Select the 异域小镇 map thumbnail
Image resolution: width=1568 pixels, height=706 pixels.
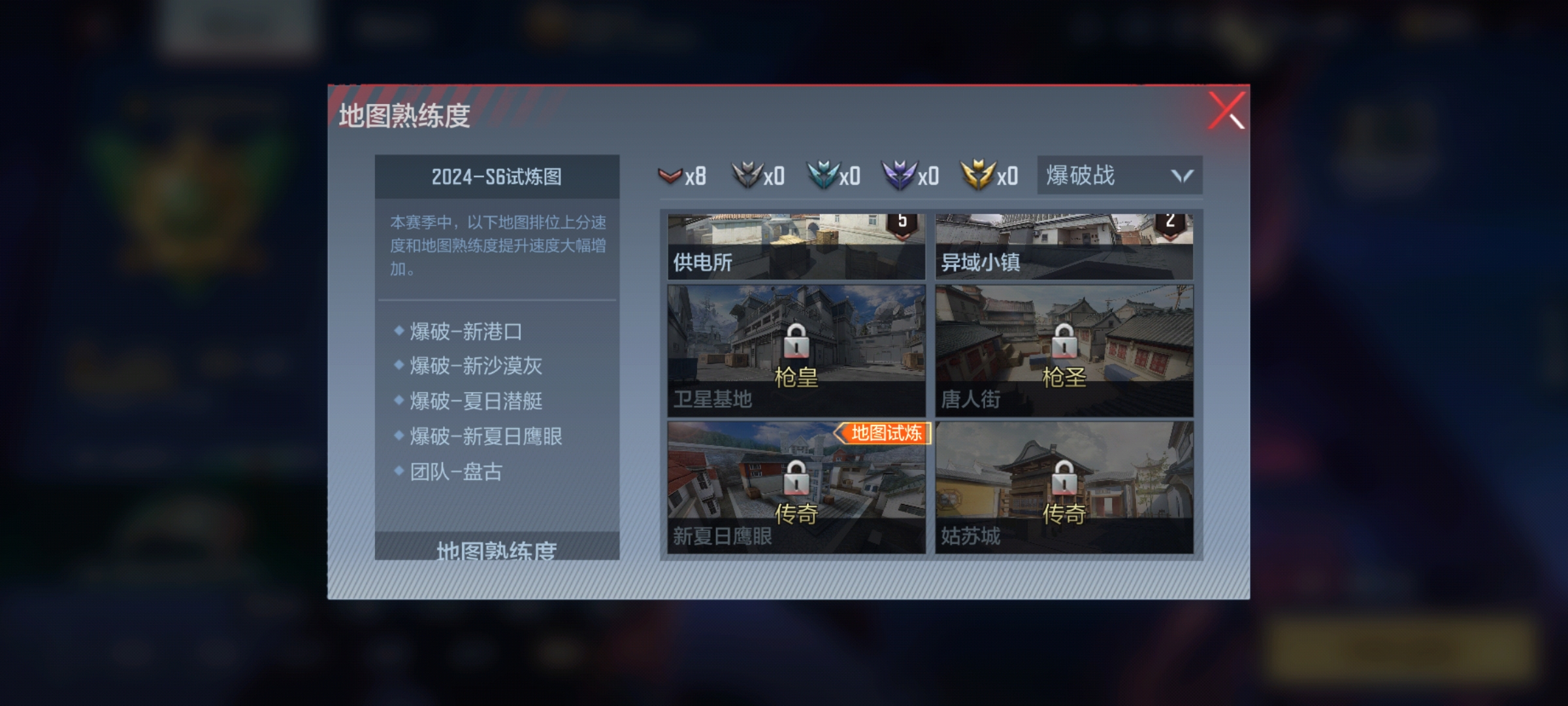[x=1064, y=246]
